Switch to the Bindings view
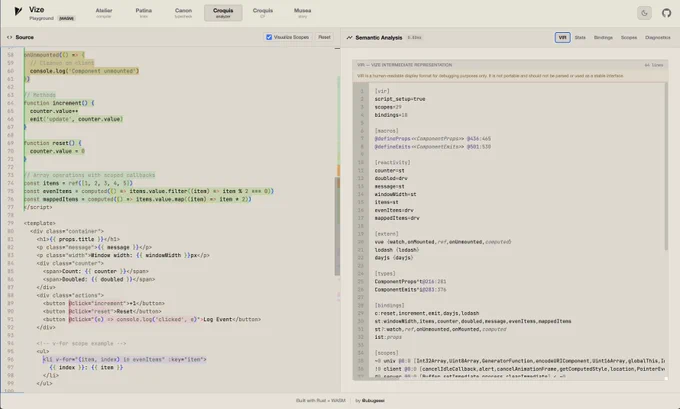Image resolution: width=680 pixels, height=409 pixels. pos(603,38)
